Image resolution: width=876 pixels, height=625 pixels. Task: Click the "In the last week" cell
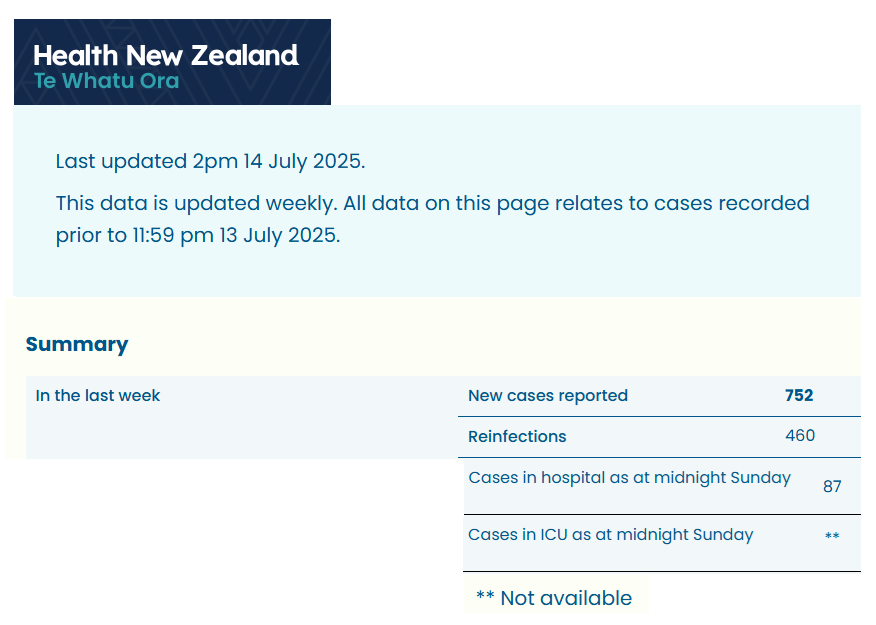[x=98, y=395]
